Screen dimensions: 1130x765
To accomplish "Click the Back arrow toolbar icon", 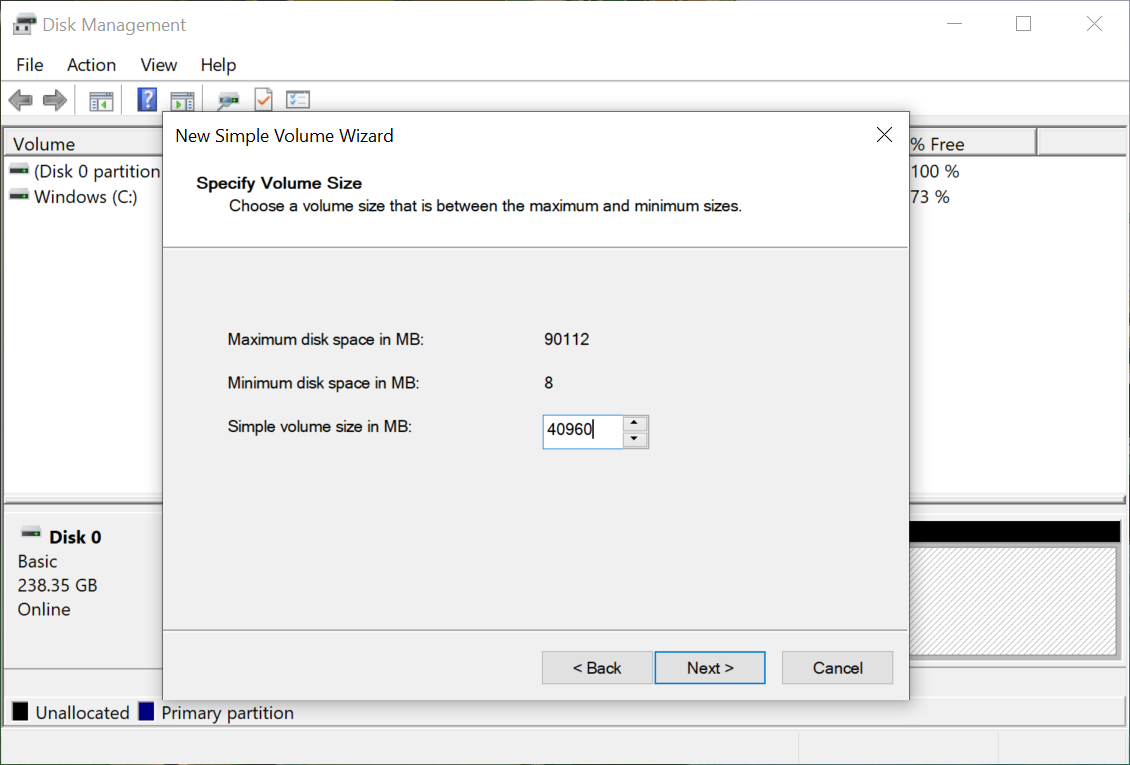I will click(x=21, y=100).
